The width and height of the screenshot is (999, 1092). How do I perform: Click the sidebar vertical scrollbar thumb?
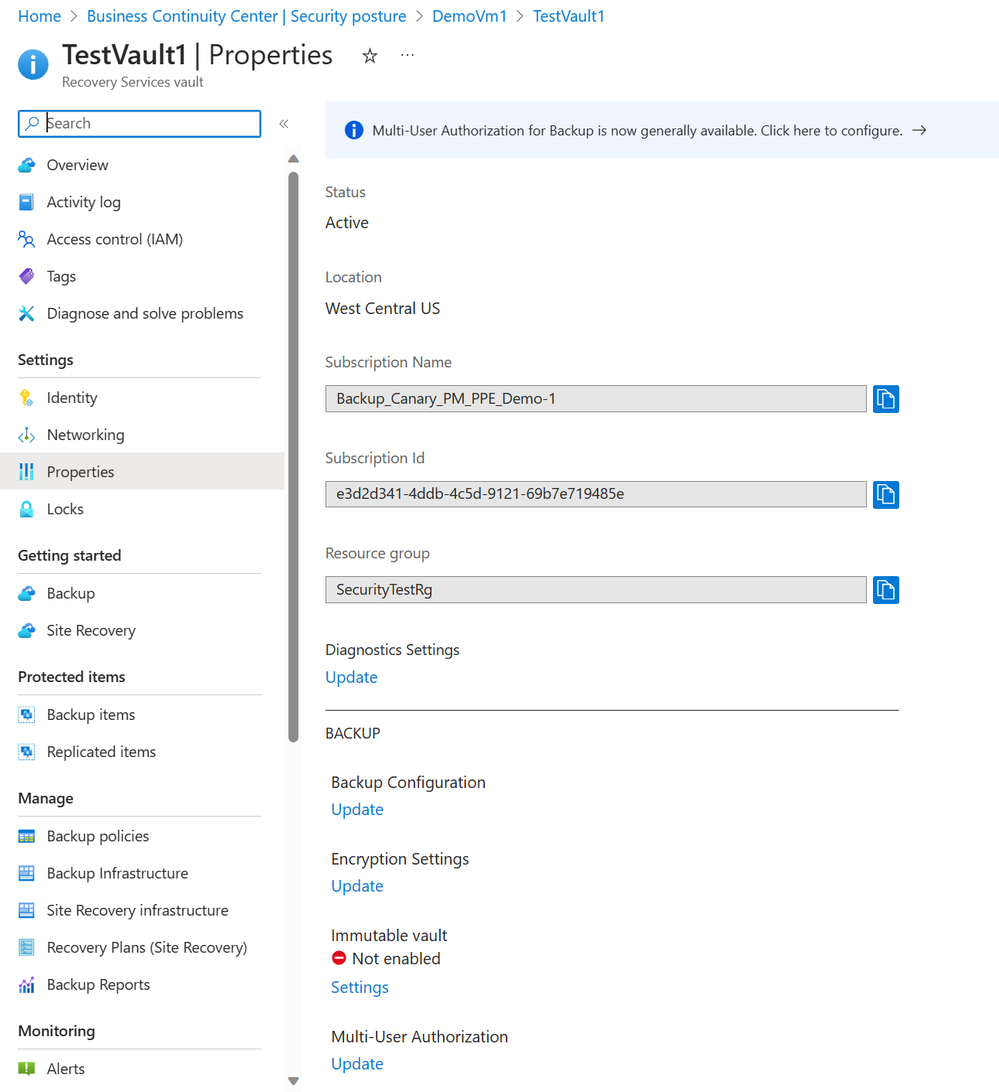293,457
